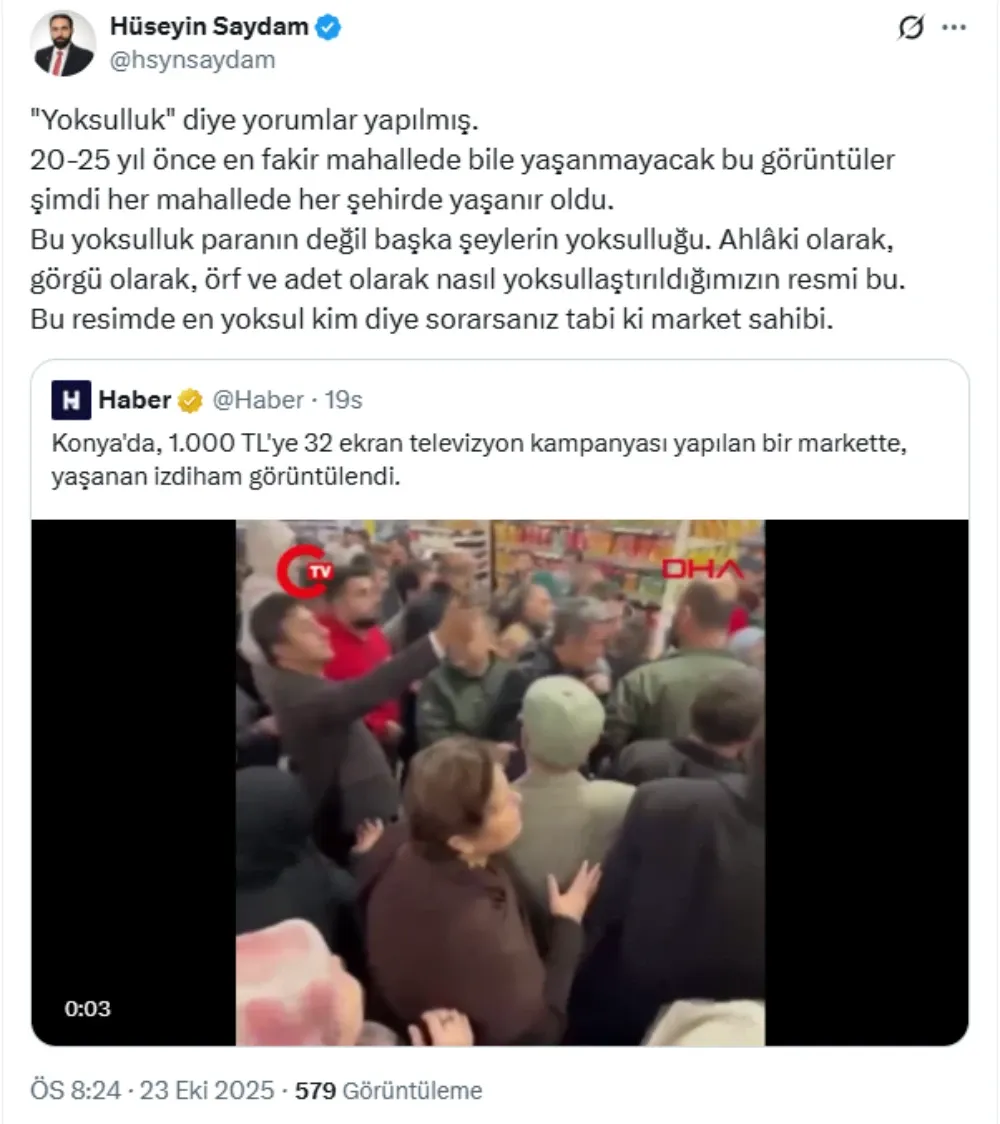The width and height of the screenshot is (1000, 1124).
Task: Click the red C TV logo on video
Action: coord(307,571)
